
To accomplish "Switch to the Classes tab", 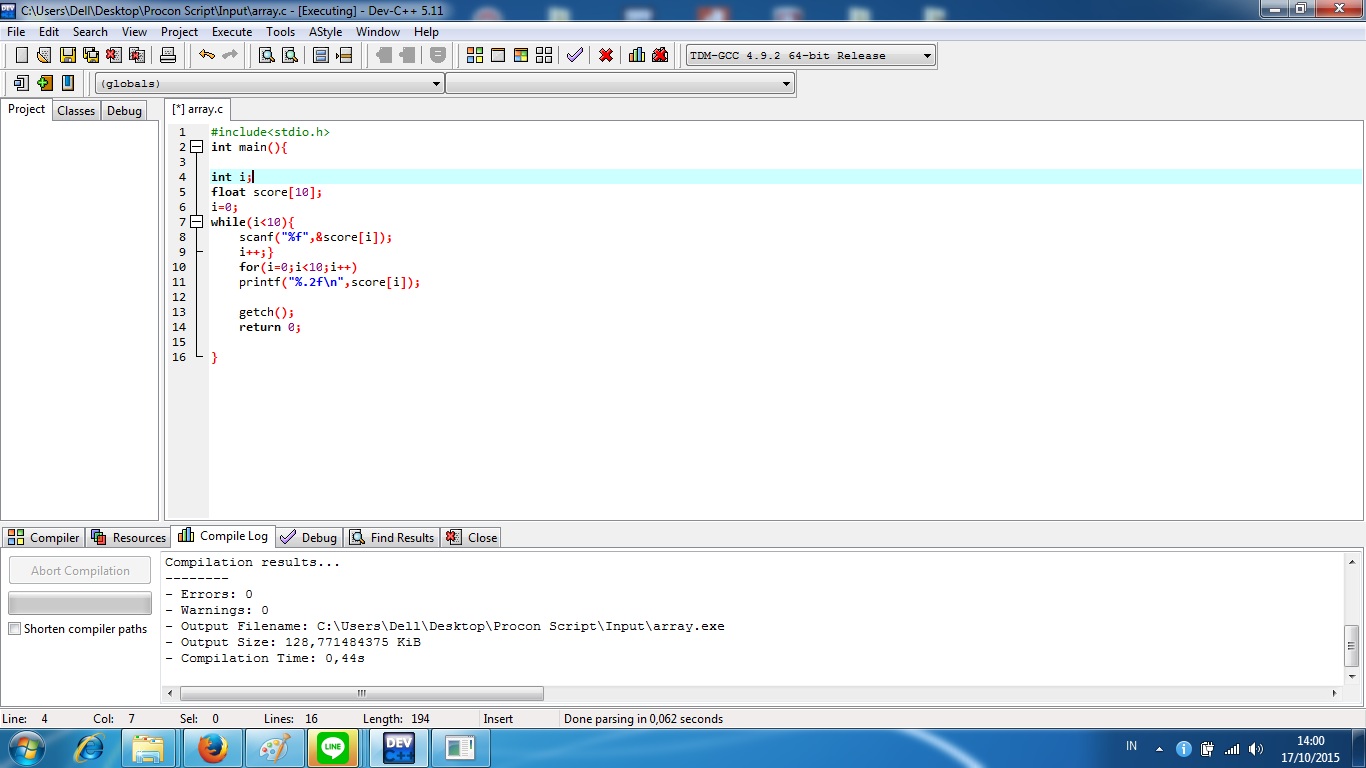I will 75,110.
